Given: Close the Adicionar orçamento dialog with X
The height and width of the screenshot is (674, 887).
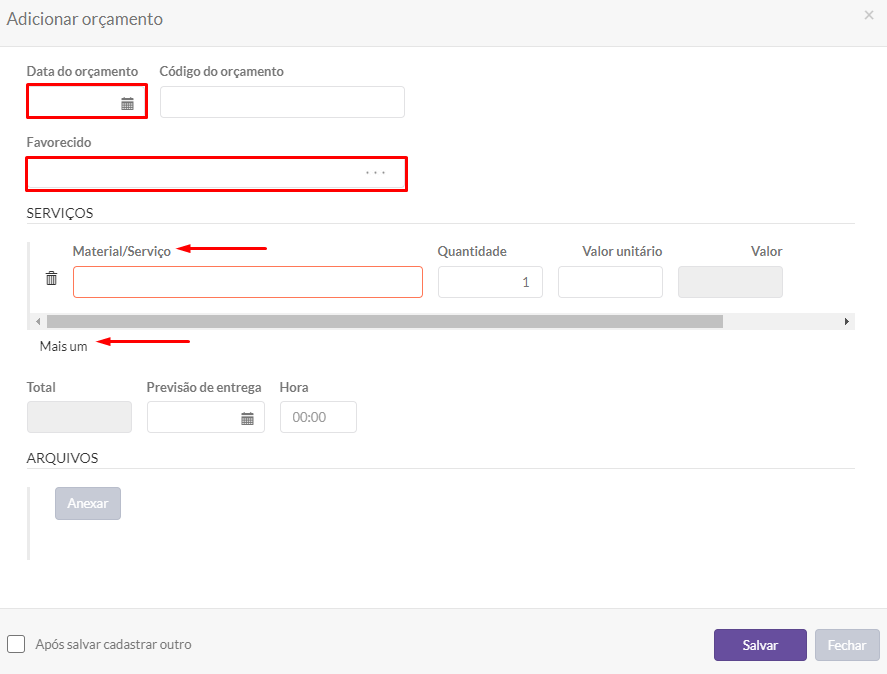Looking at the screenshot, I should click(x=869, y=15).
